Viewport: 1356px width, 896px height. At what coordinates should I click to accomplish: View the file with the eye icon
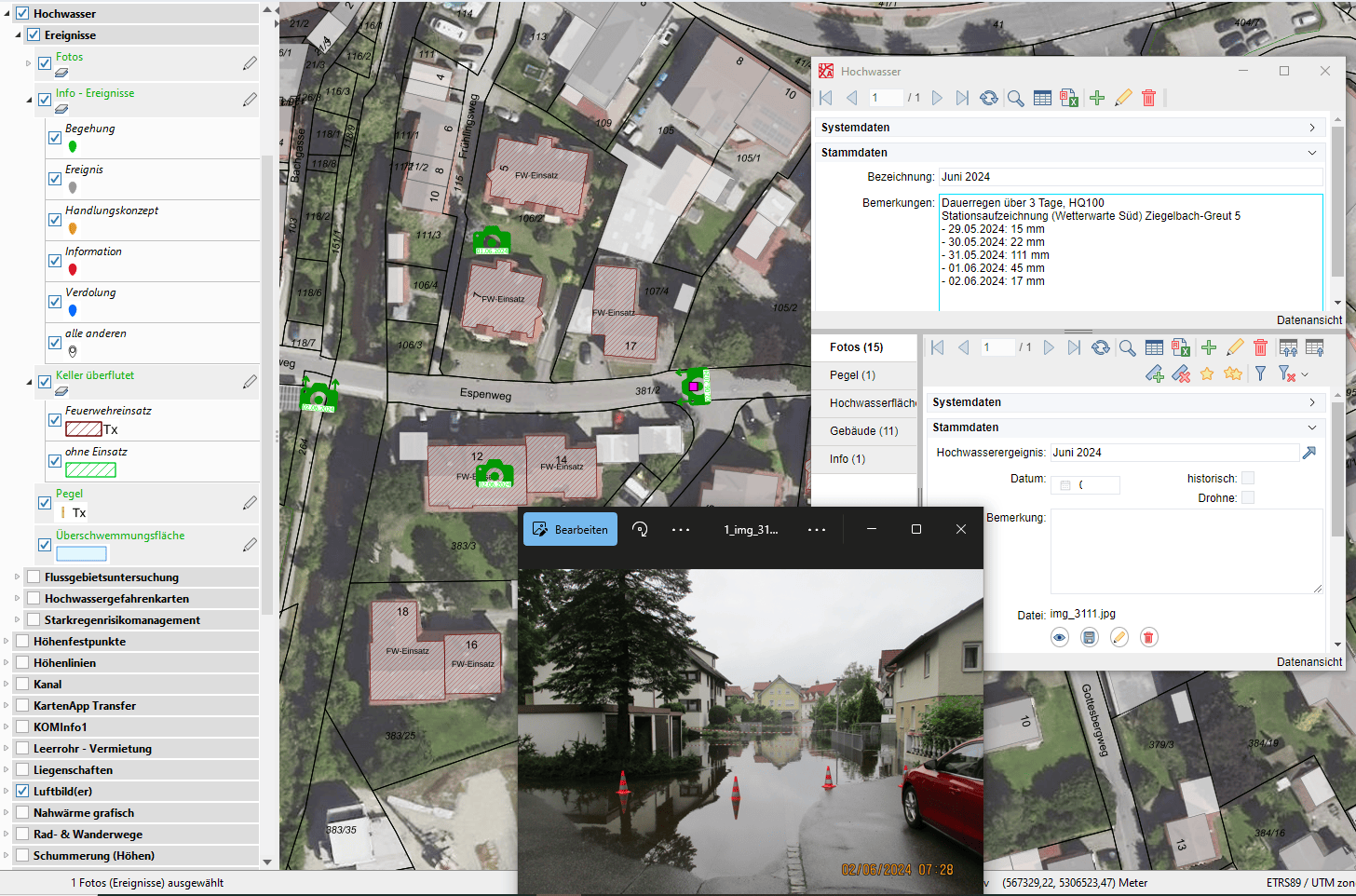[x=1060, y=637]
